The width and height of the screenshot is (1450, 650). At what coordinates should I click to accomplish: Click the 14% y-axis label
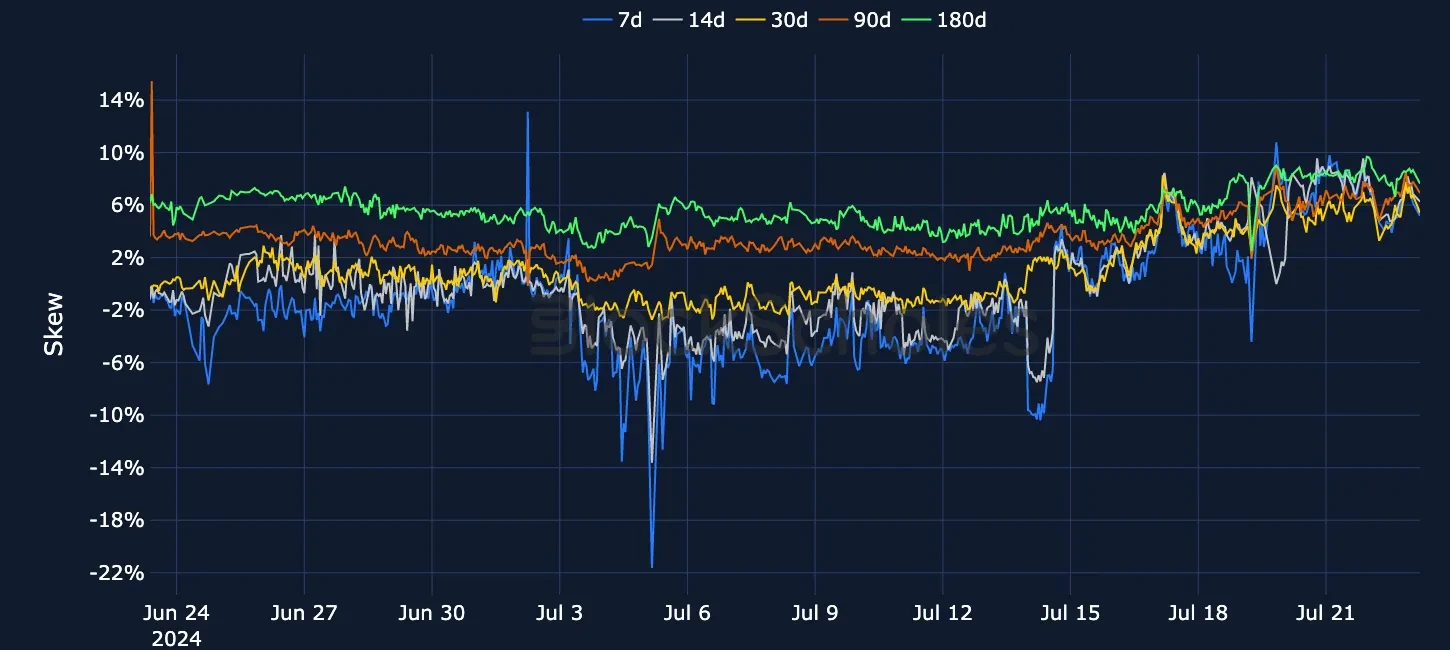tap(123, 100)
